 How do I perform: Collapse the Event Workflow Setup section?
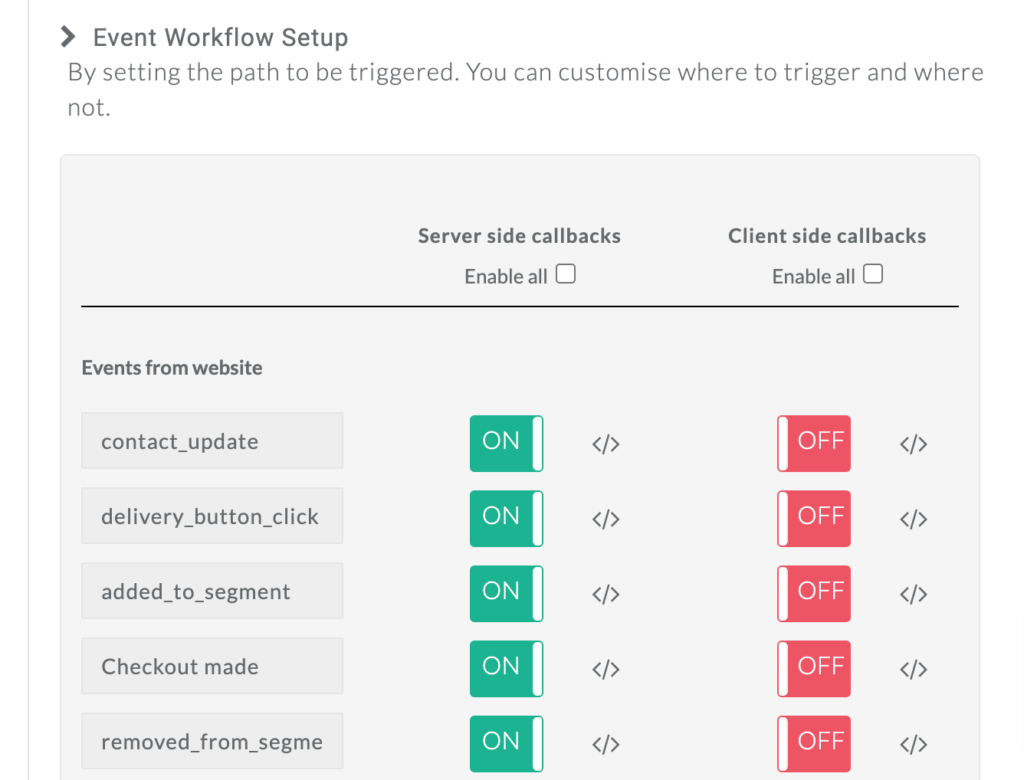(x=68, y=38)
